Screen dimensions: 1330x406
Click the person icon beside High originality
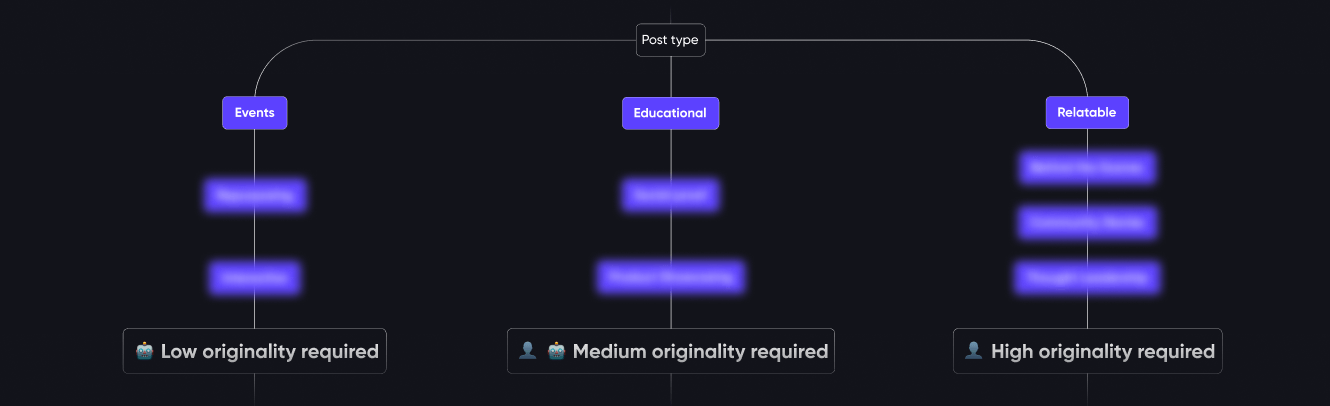[973, 351]
